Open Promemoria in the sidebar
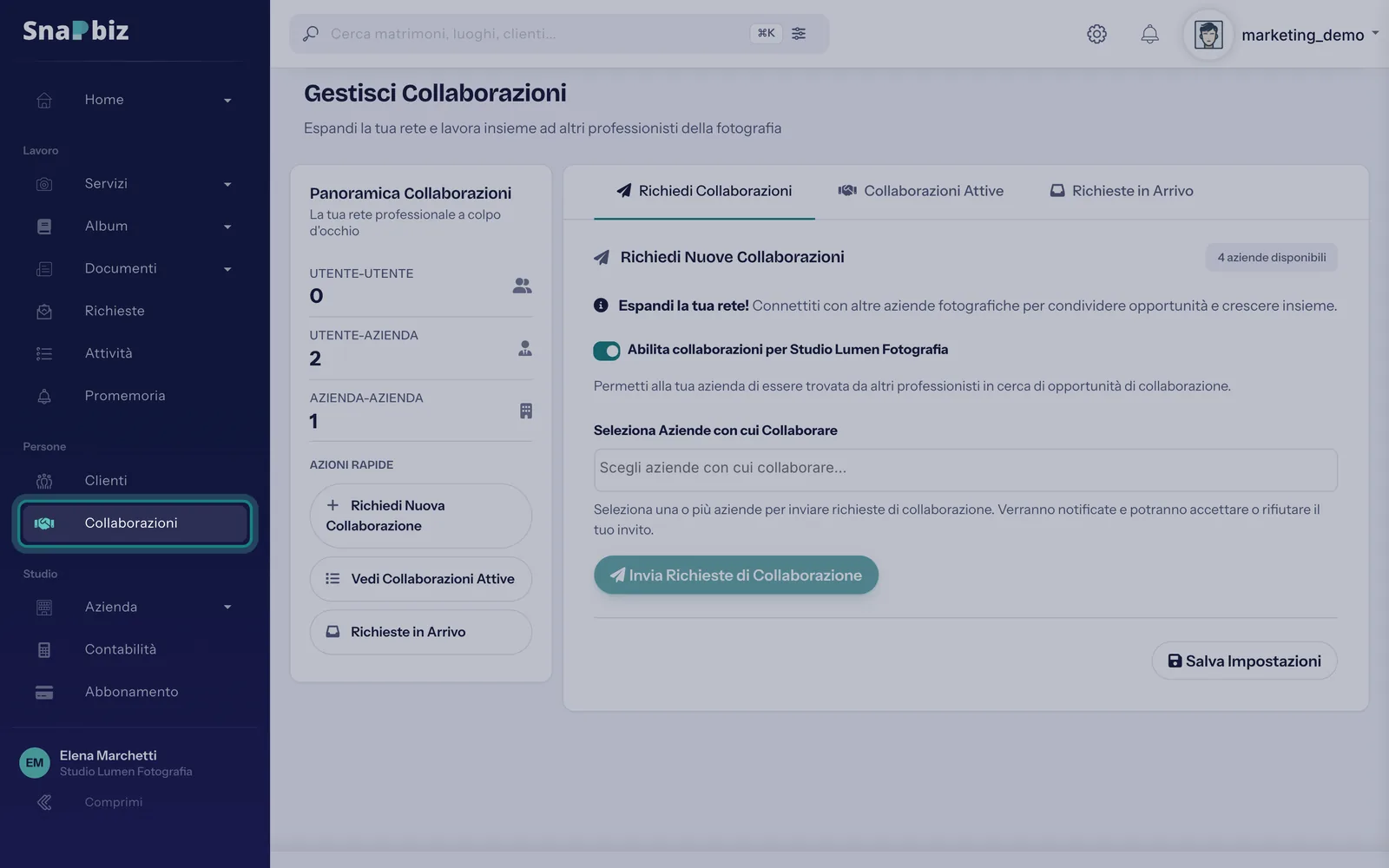The image size is (1389, 868). point(135,396)
